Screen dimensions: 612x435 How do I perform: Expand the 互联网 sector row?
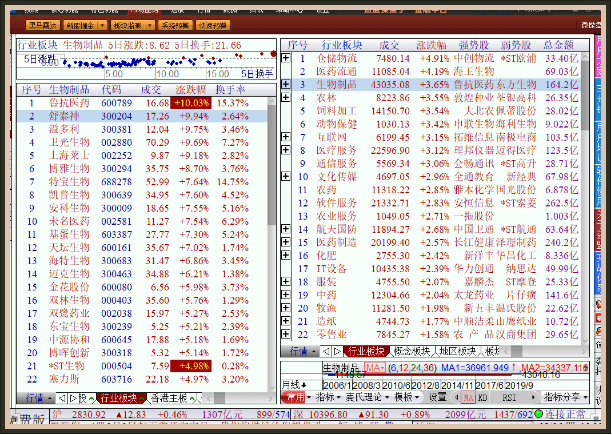(x=286, y=137)
